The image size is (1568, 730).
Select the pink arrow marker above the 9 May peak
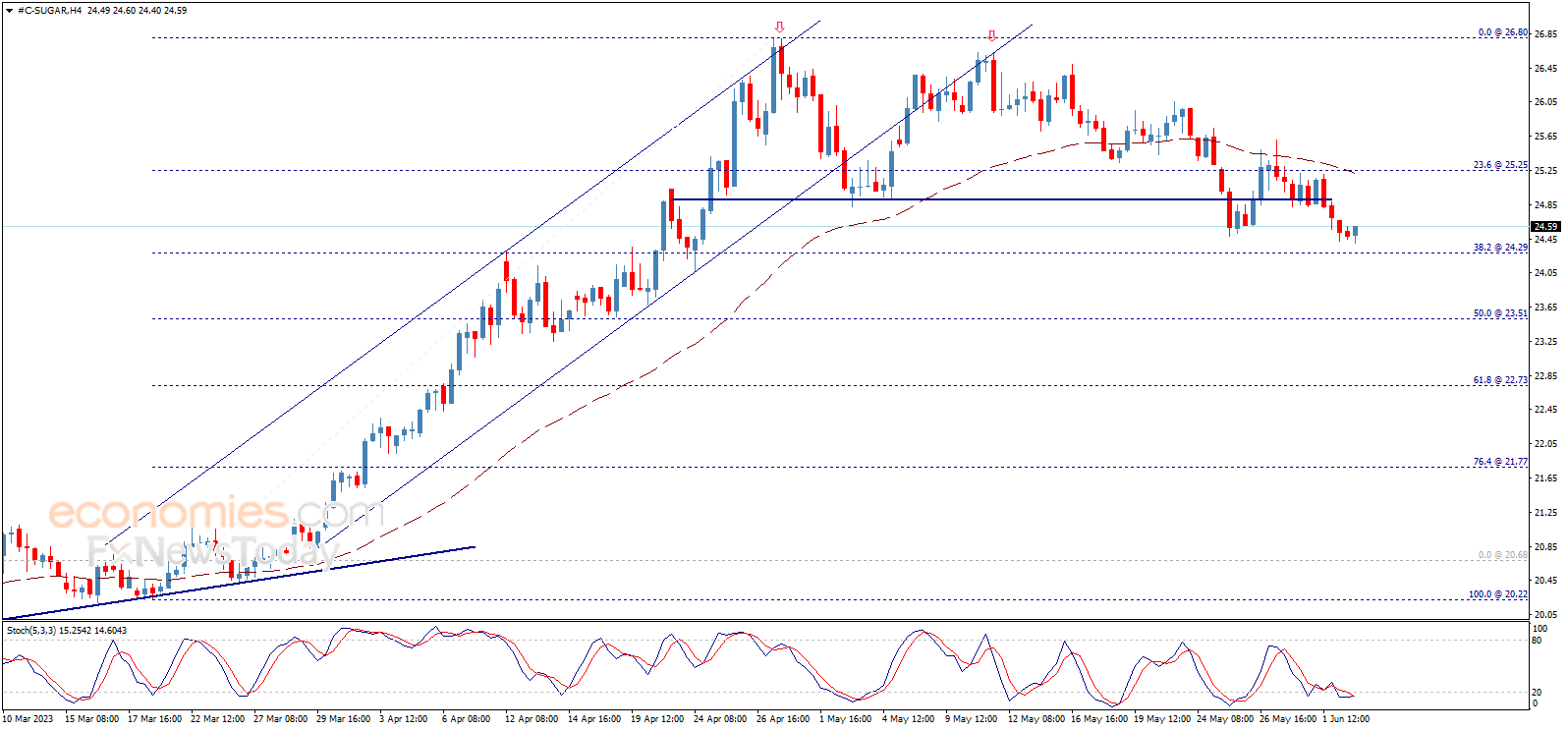(x=991, y=36)
